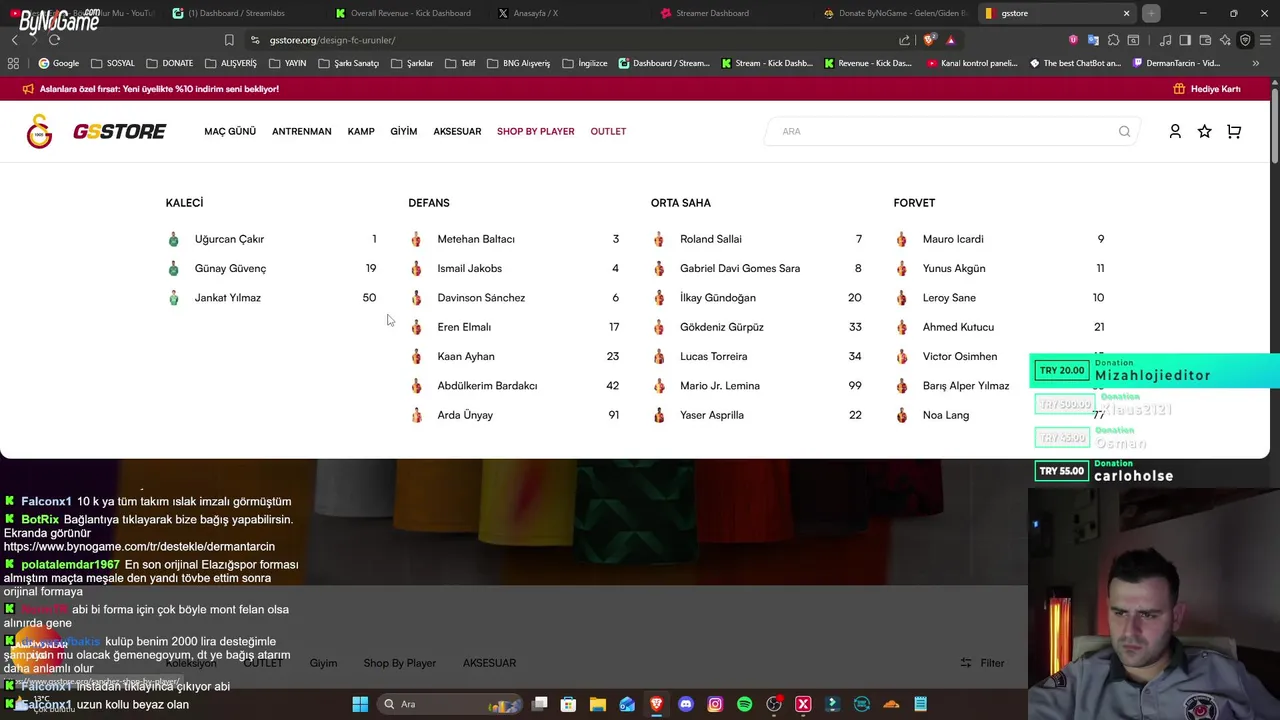Open the Leo AI sparkle icon
This screenshot has width=1280, height=720.
coord(1225,40)
